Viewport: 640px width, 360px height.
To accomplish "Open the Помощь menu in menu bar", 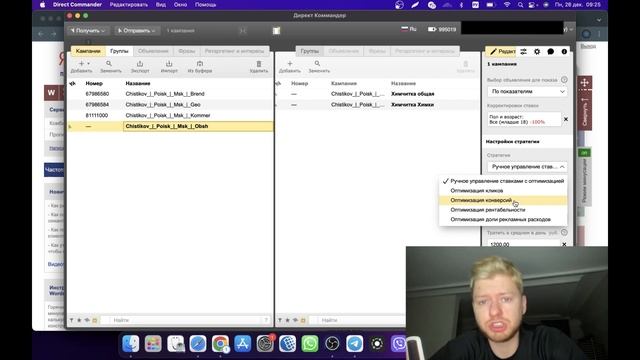I will click(205, 5).
